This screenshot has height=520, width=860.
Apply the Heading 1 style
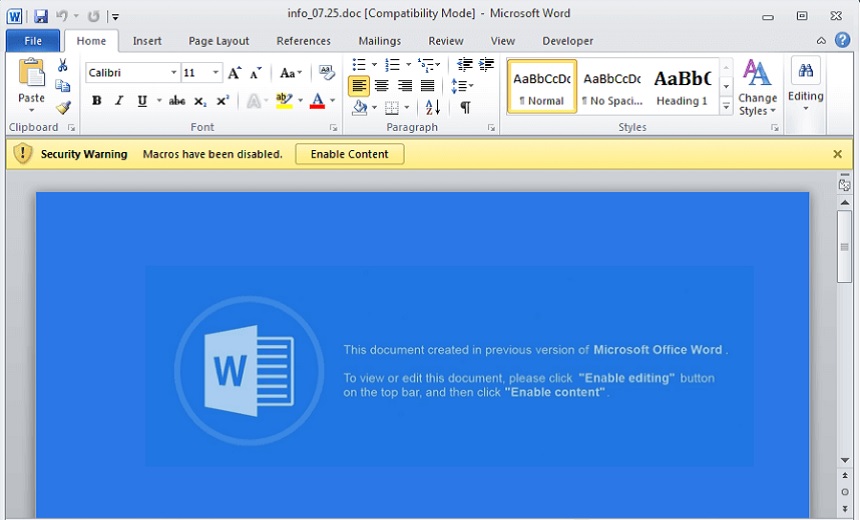tap(682, 86)
